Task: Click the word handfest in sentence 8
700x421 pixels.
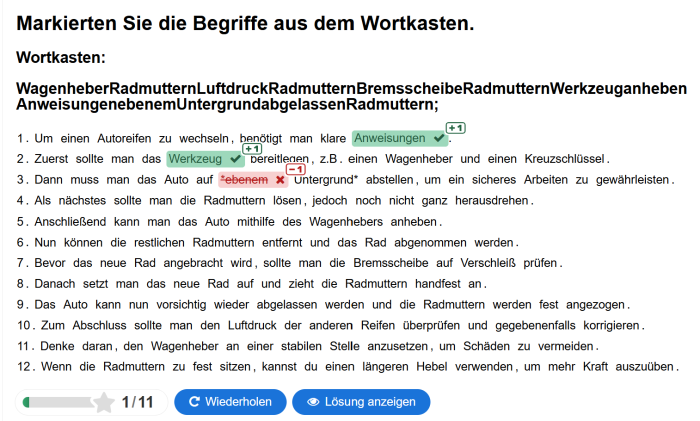Action: pos(438,284)
